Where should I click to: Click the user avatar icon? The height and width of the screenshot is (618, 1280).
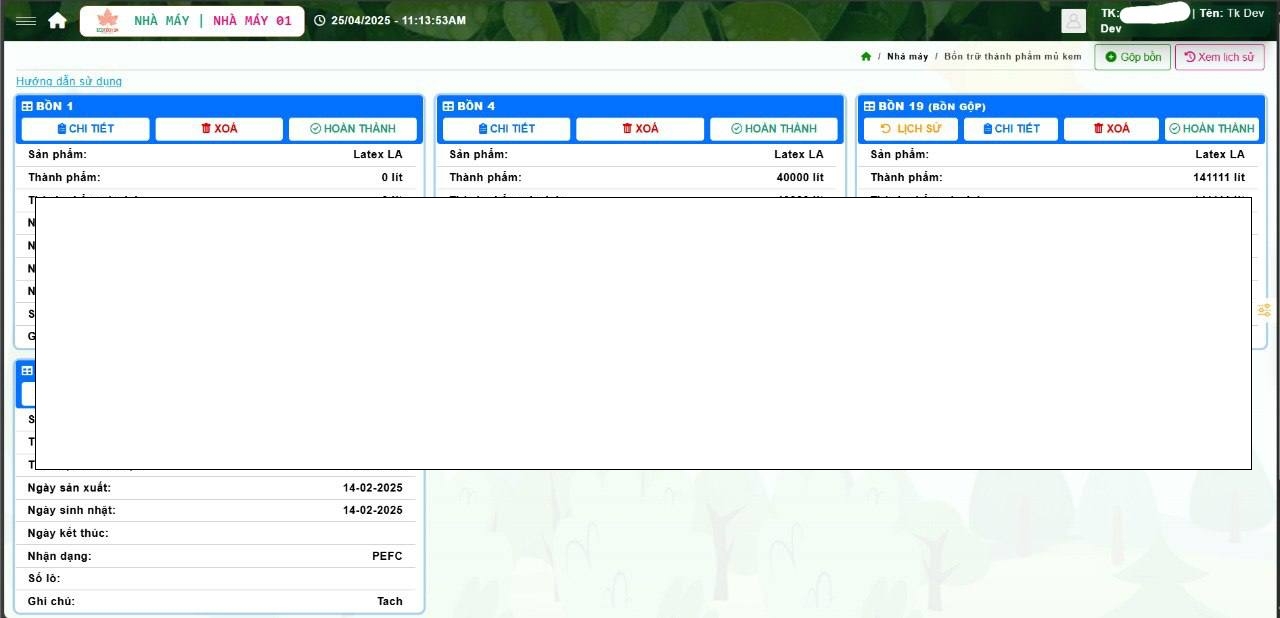point(1073,21)
